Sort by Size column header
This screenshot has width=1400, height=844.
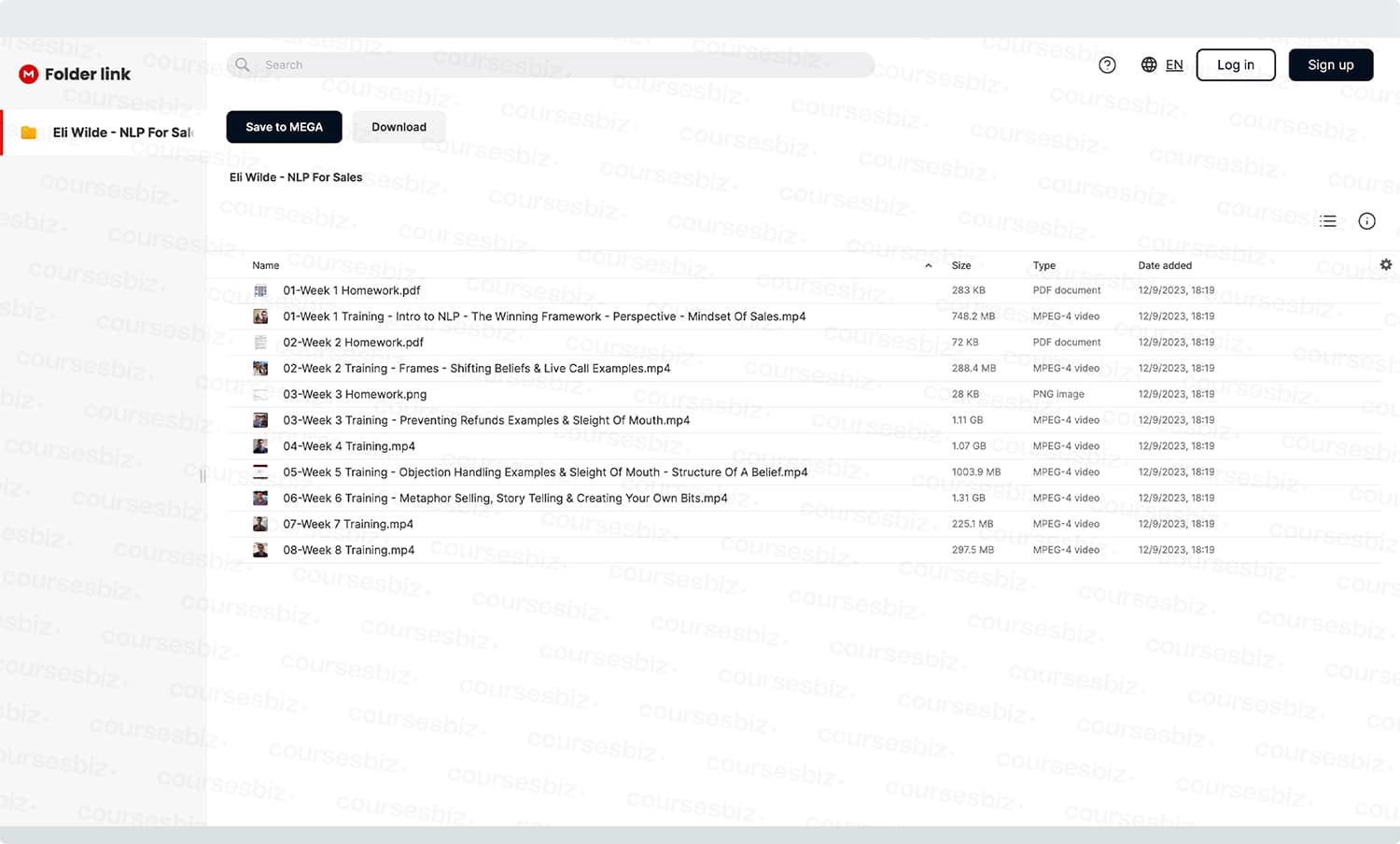coord(961,265)
